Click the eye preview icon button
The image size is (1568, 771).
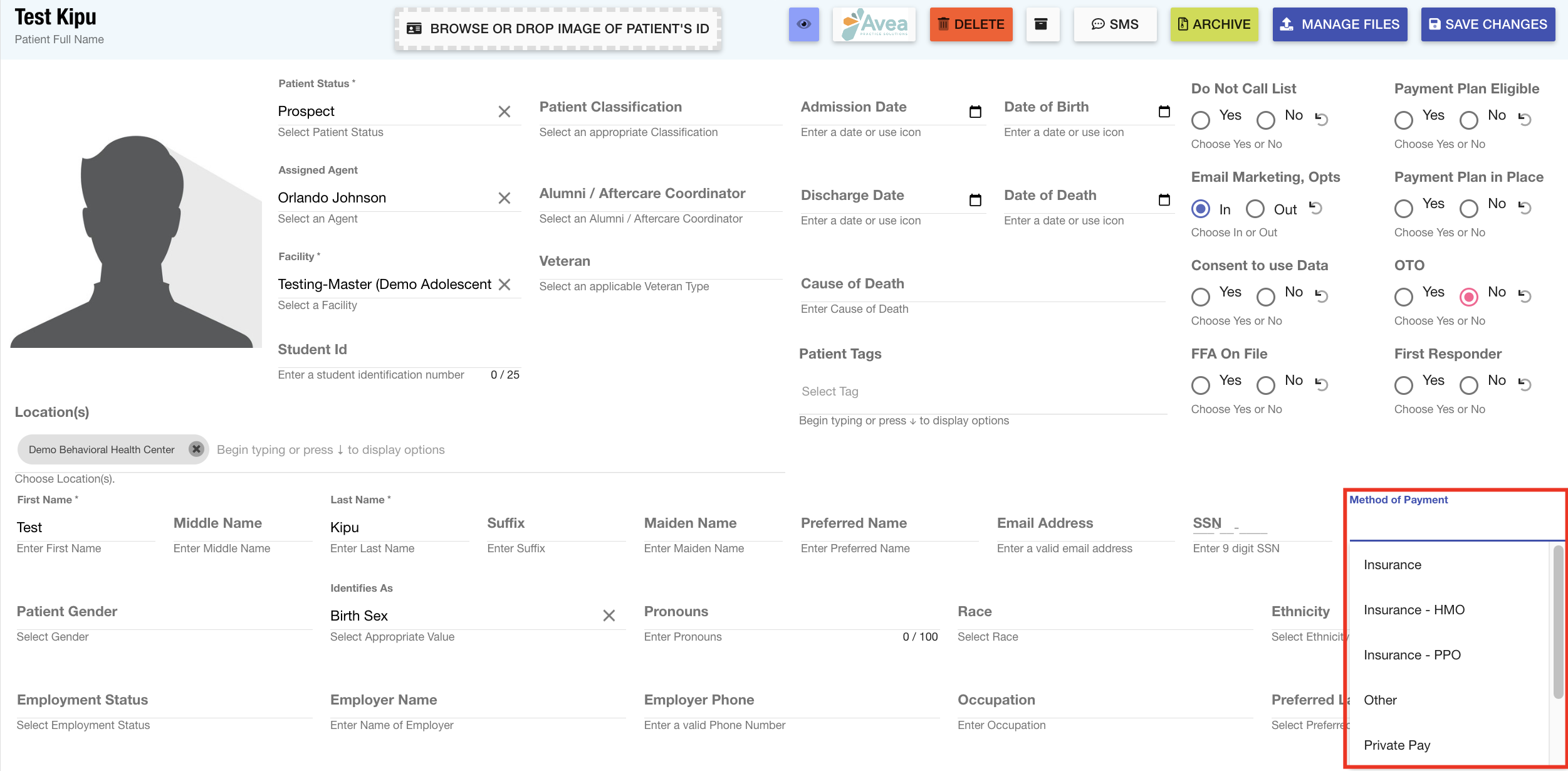pyautogui.click(x=803, y=24)
